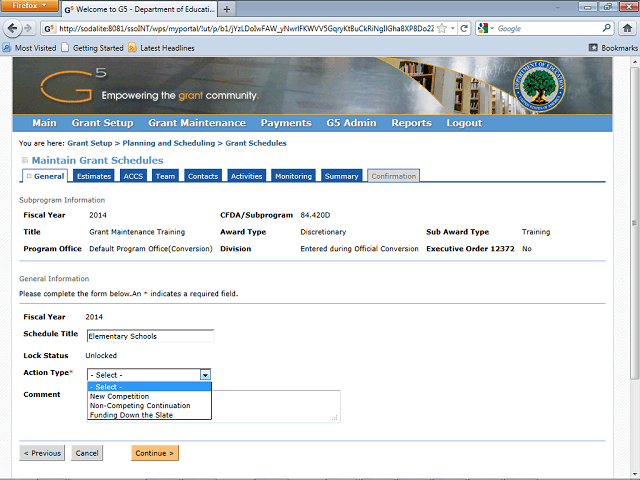Click the browser forward arrow
Screen dimensions: 640x480
(x=28, y=28)
